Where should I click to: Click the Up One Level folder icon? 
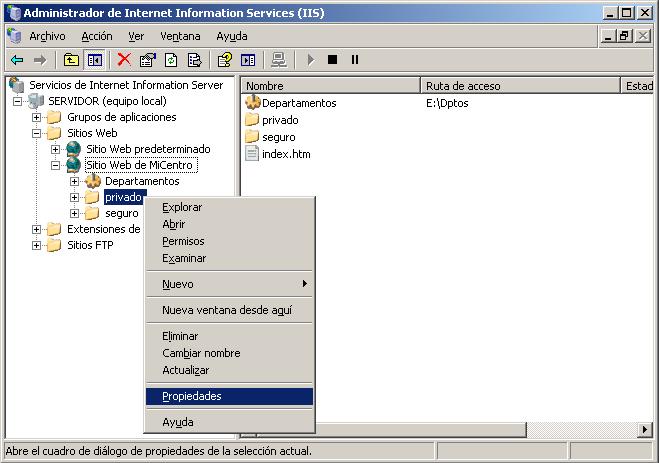[x=71, y=60]
